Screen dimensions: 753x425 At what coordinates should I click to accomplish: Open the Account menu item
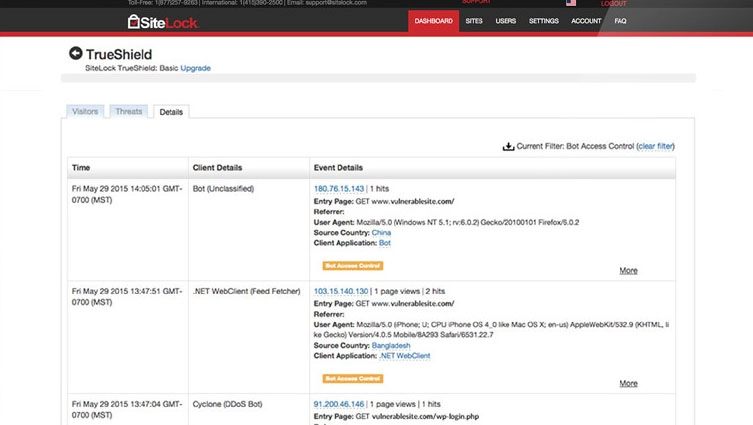click(586, 21)
